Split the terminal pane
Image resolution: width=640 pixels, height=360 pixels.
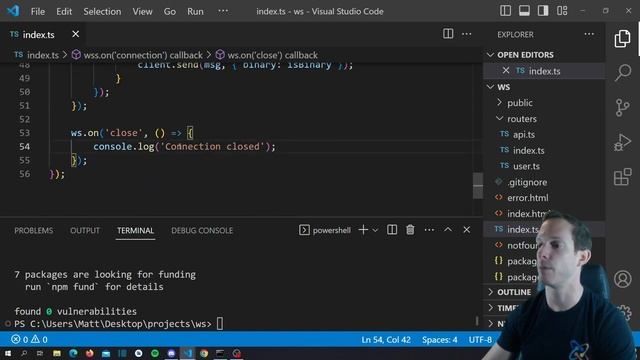pos(392,230)
